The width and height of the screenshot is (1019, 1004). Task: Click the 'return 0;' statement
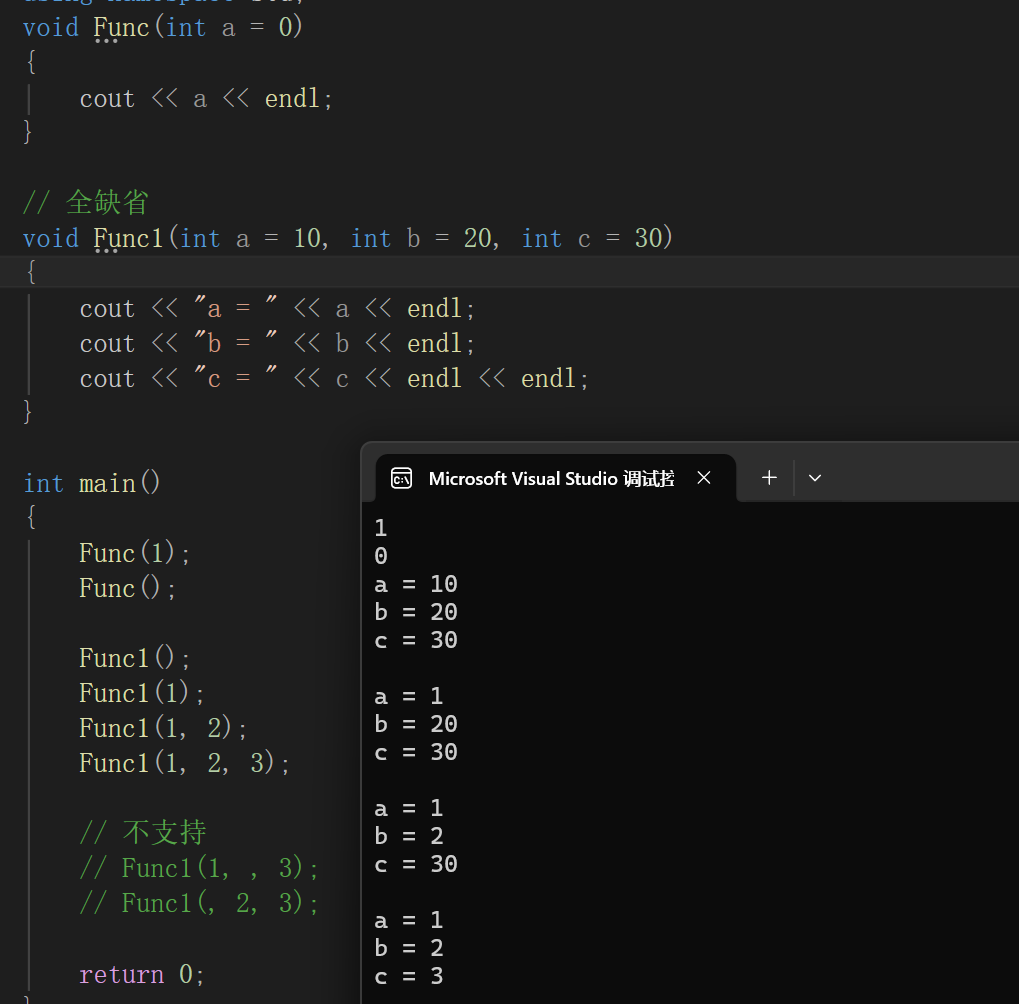tap(141, 975)
